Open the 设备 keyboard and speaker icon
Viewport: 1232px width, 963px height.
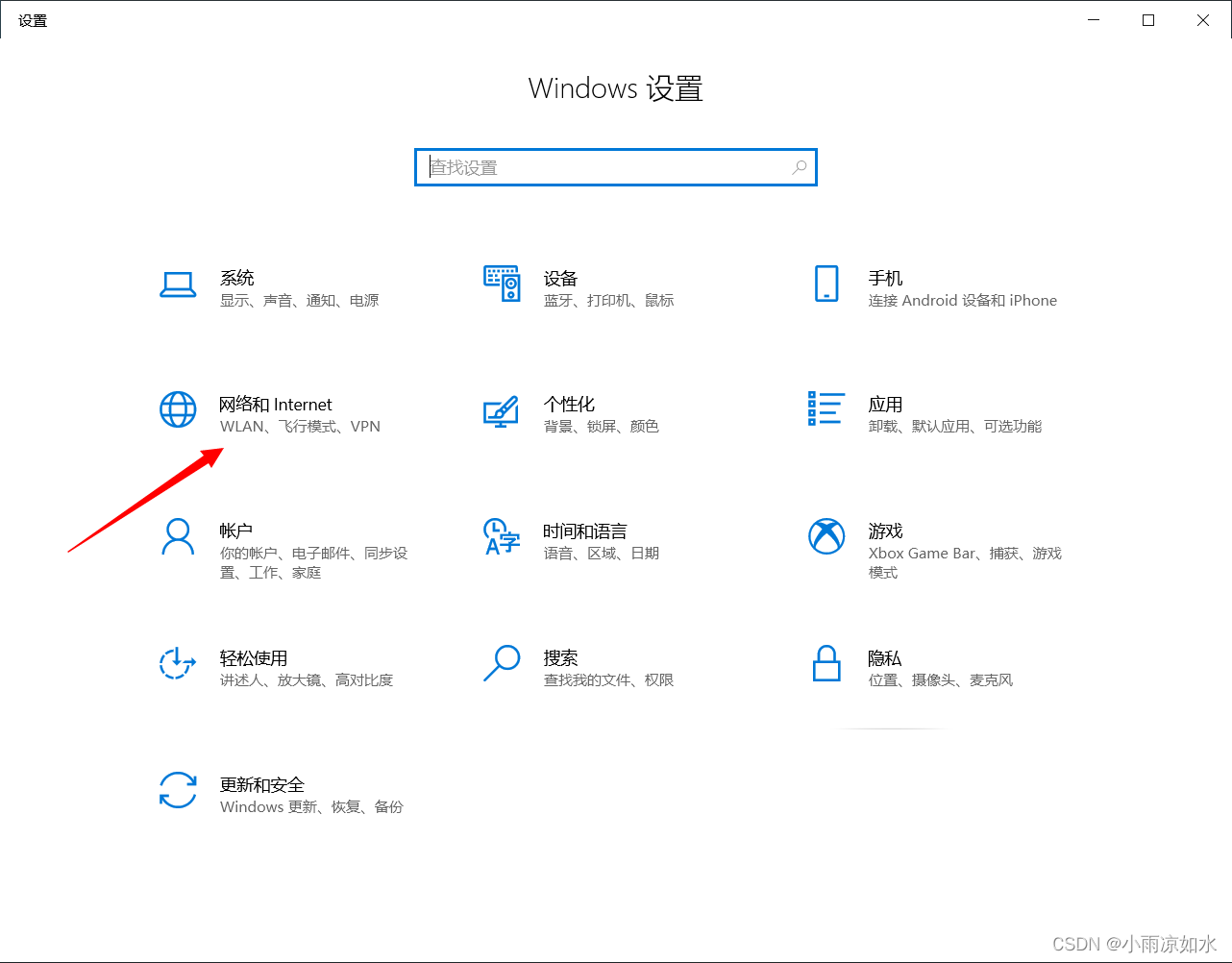[x=502, y=284]
